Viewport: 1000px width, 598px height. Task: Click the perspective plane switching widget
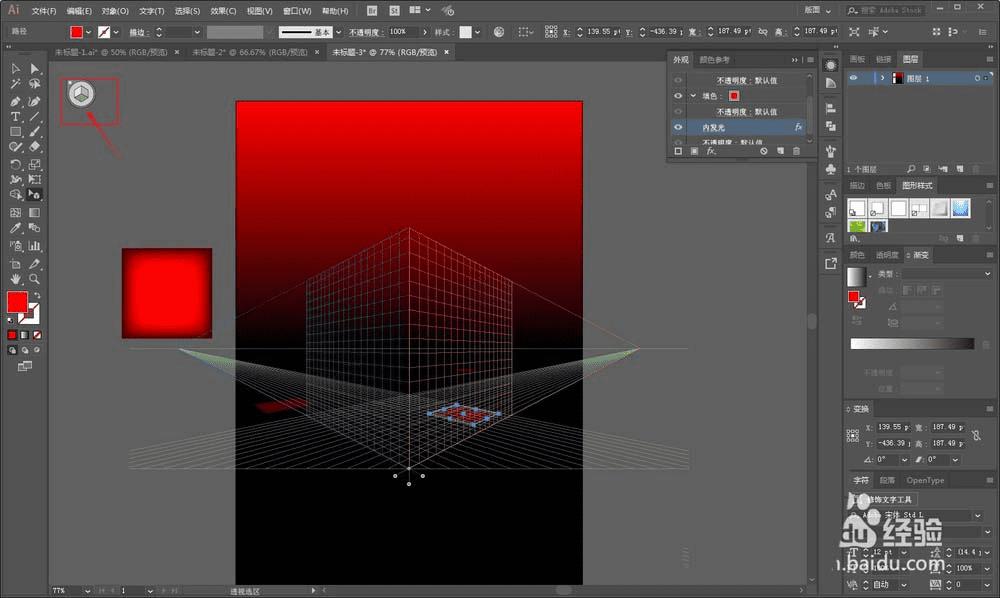pos(82,94)
